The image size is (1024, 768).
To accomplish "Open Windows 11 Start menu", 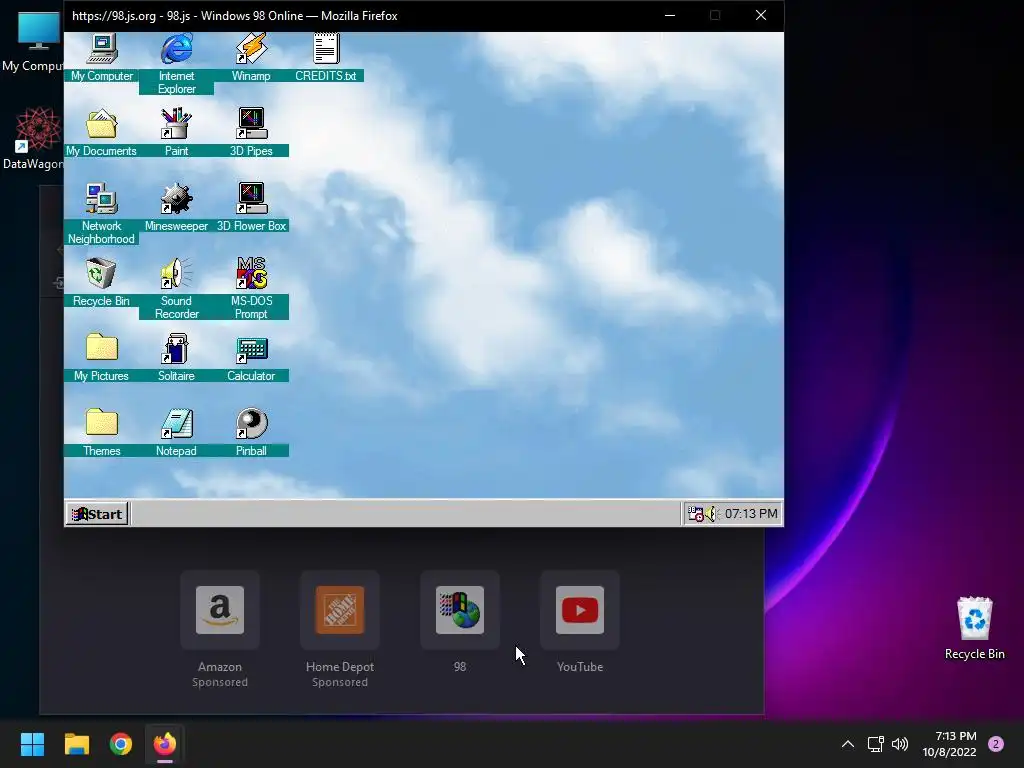I will point(32,744).
